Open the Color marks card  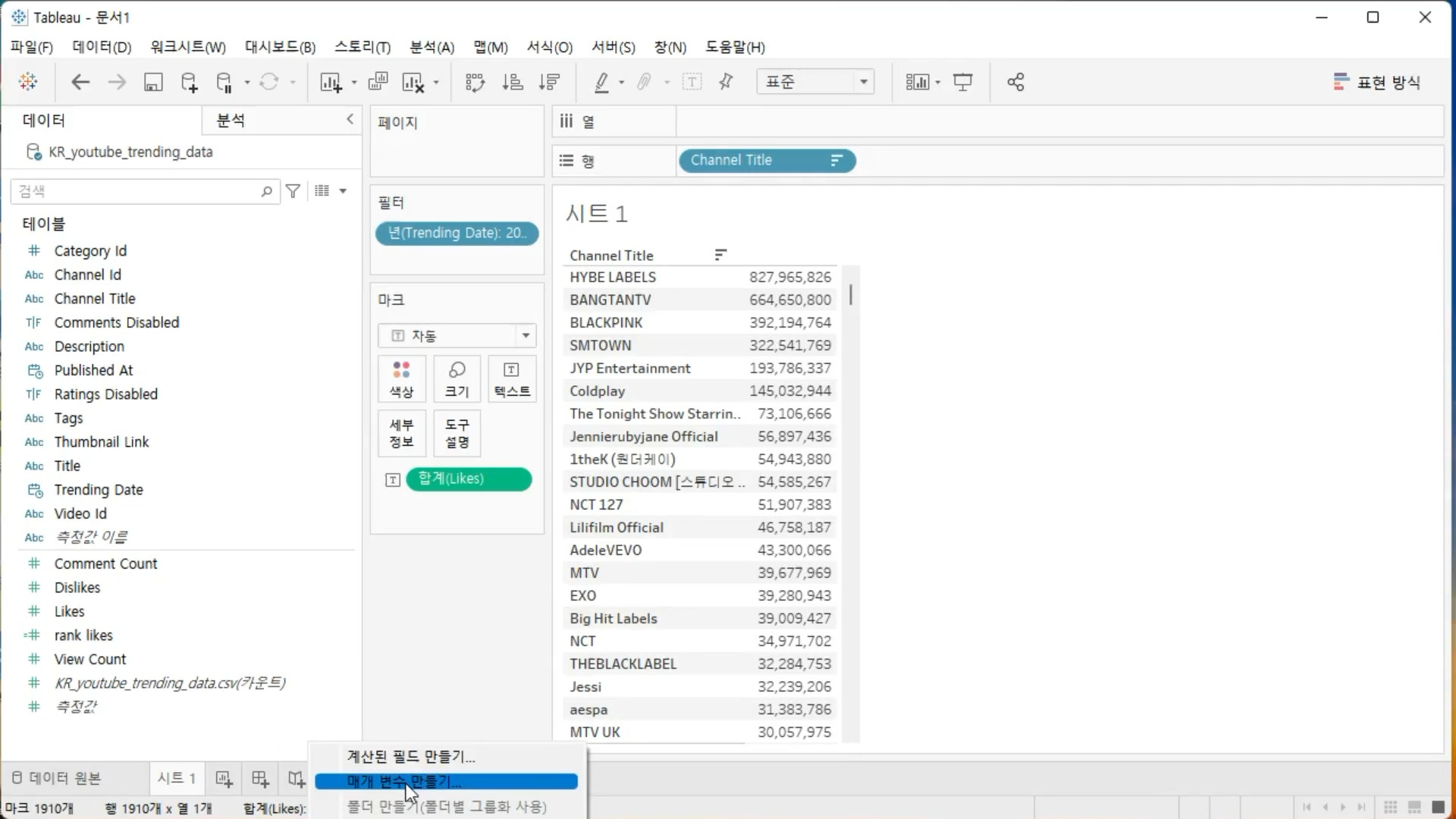pyautogui.click(x=401, y=378)
